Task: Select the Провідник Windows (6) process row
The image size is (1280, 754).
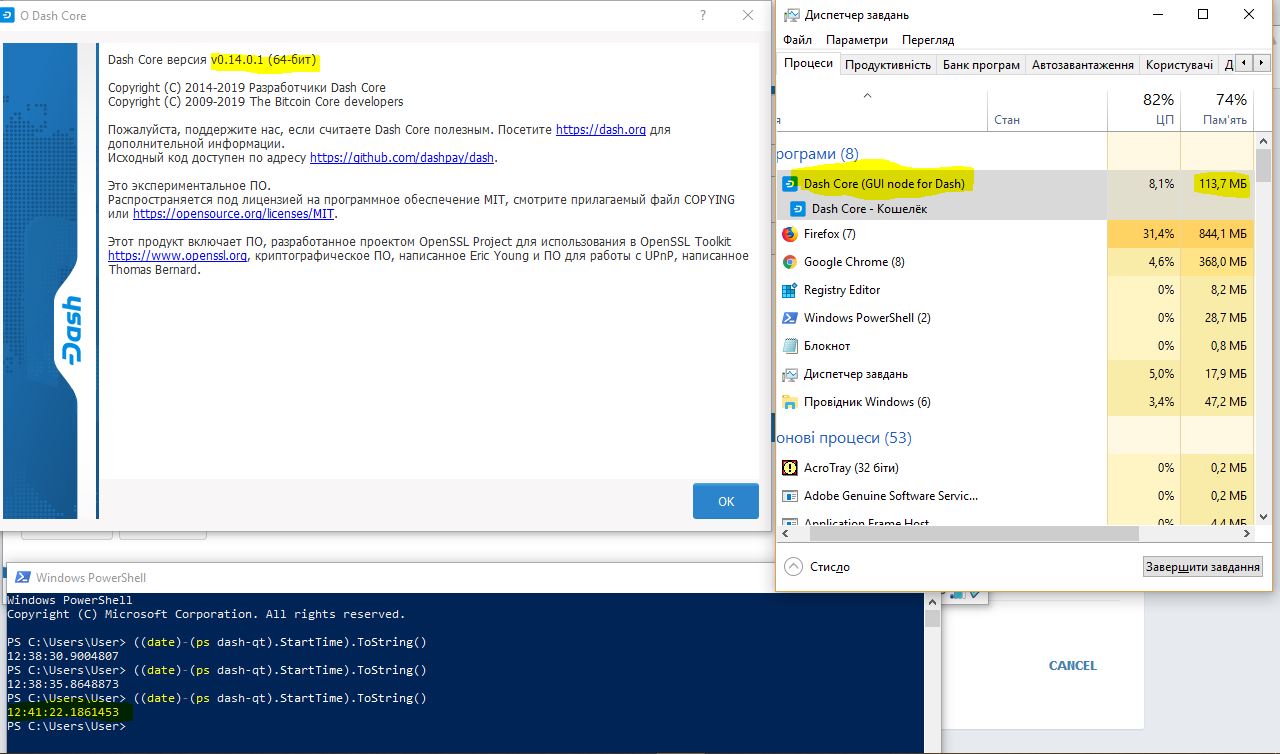Action: coord(1015,402)
